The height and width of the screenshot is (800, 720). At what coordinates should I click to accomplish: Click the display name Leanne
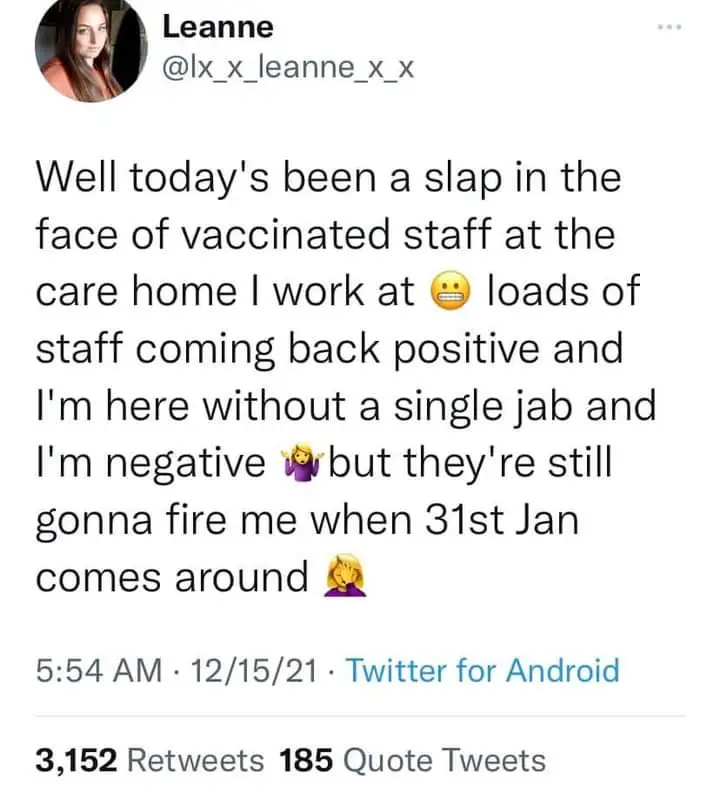click(x=217, y=27)
